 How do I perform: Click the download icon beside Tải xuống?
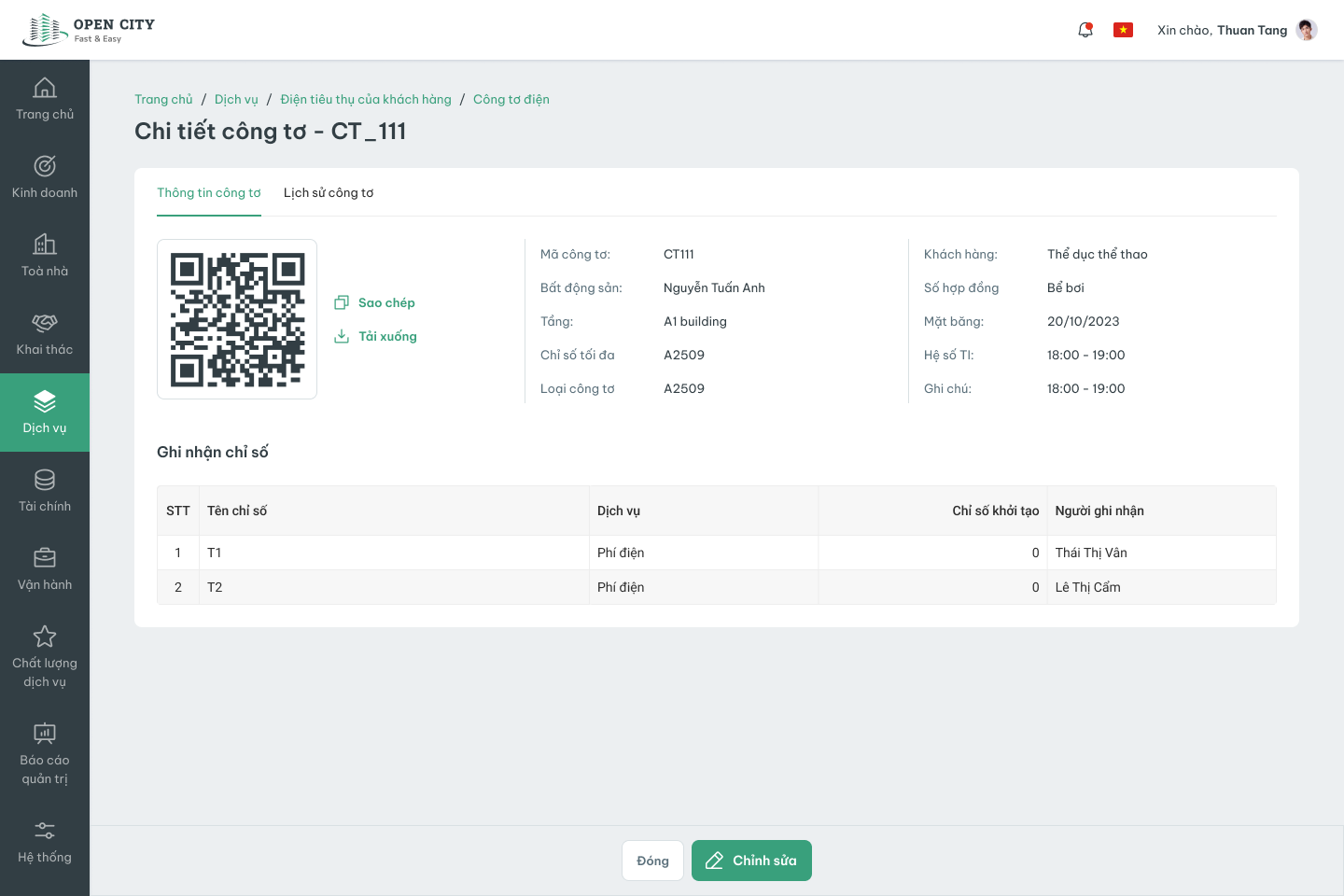point(342,336)
